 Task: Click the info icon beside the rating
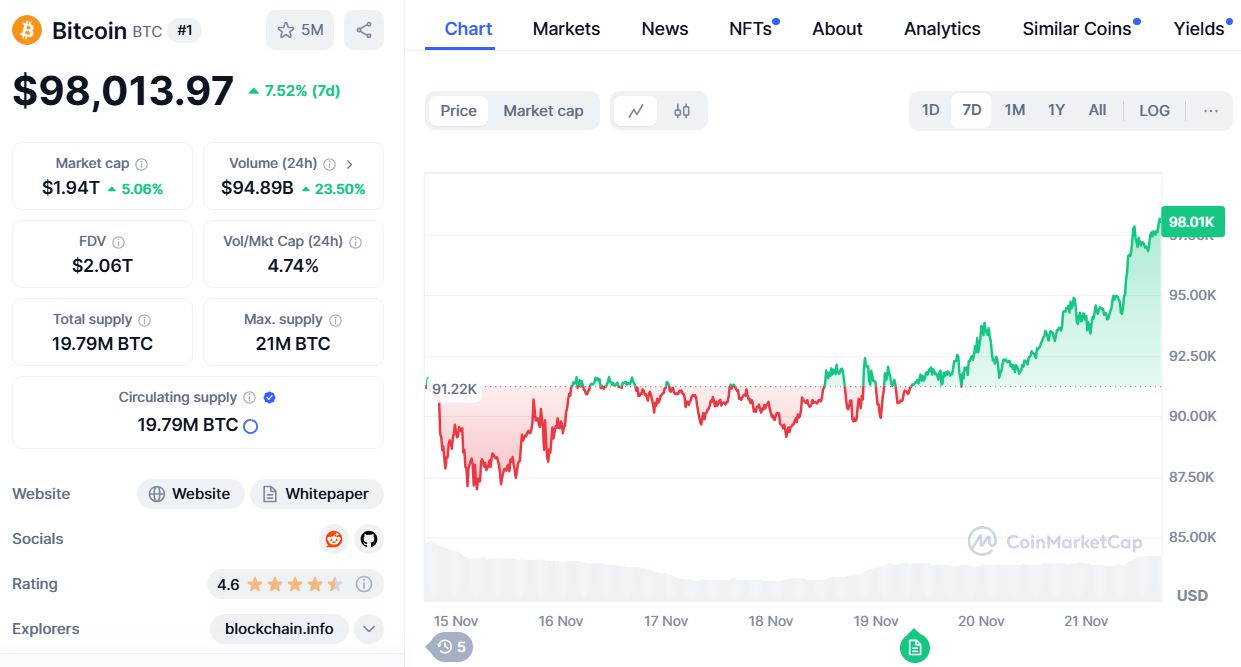click(364, 584)
